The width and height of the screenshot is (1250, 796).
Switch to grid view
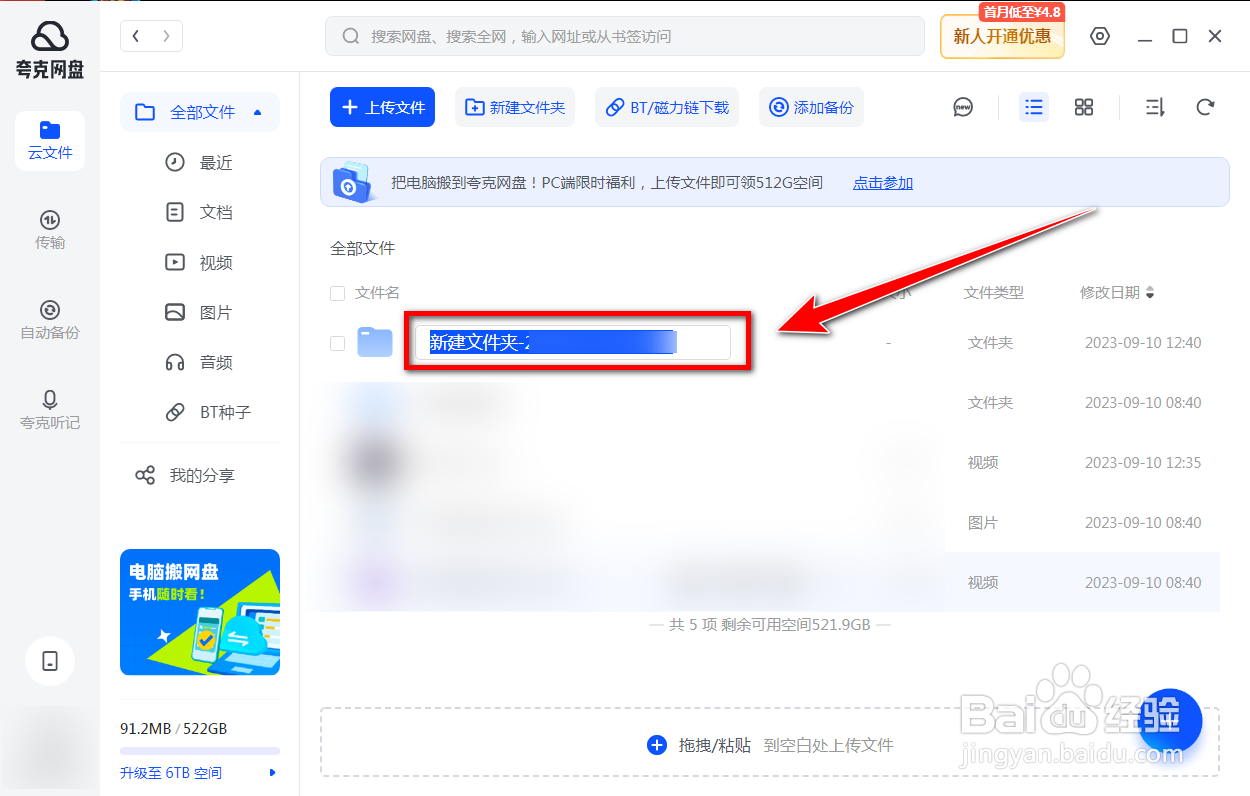point(1083,107)
